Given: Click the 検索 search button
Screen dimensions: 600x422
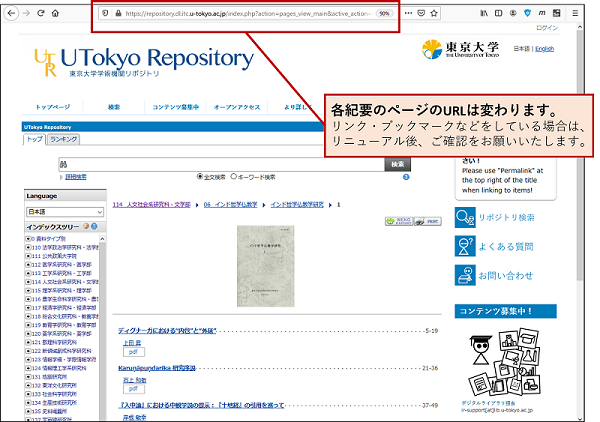Looking at the screenshot, I should tap(398, 164).
